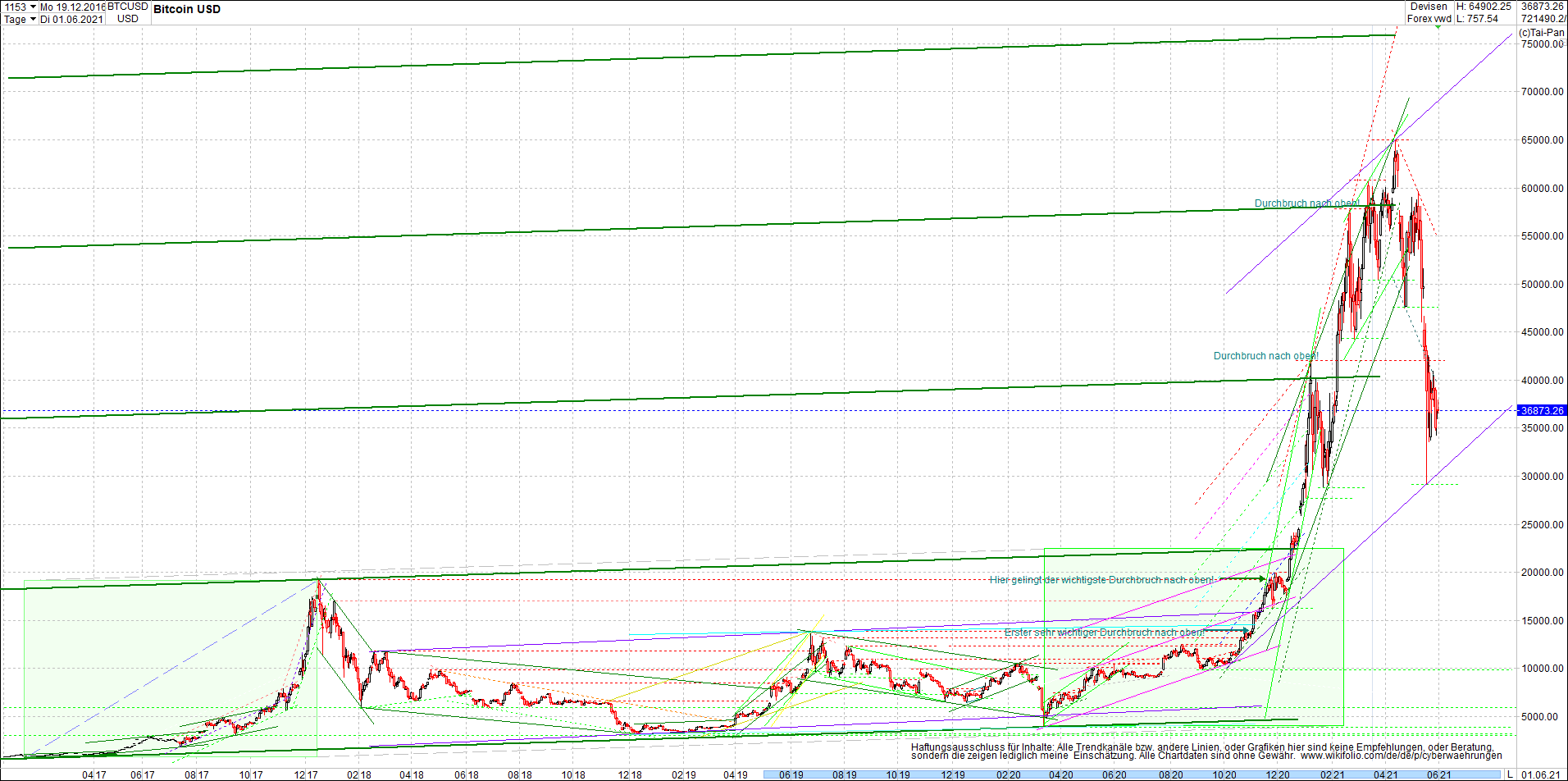Click the (c)Tai-Pan watermark label

click(x=1543, y=33)
